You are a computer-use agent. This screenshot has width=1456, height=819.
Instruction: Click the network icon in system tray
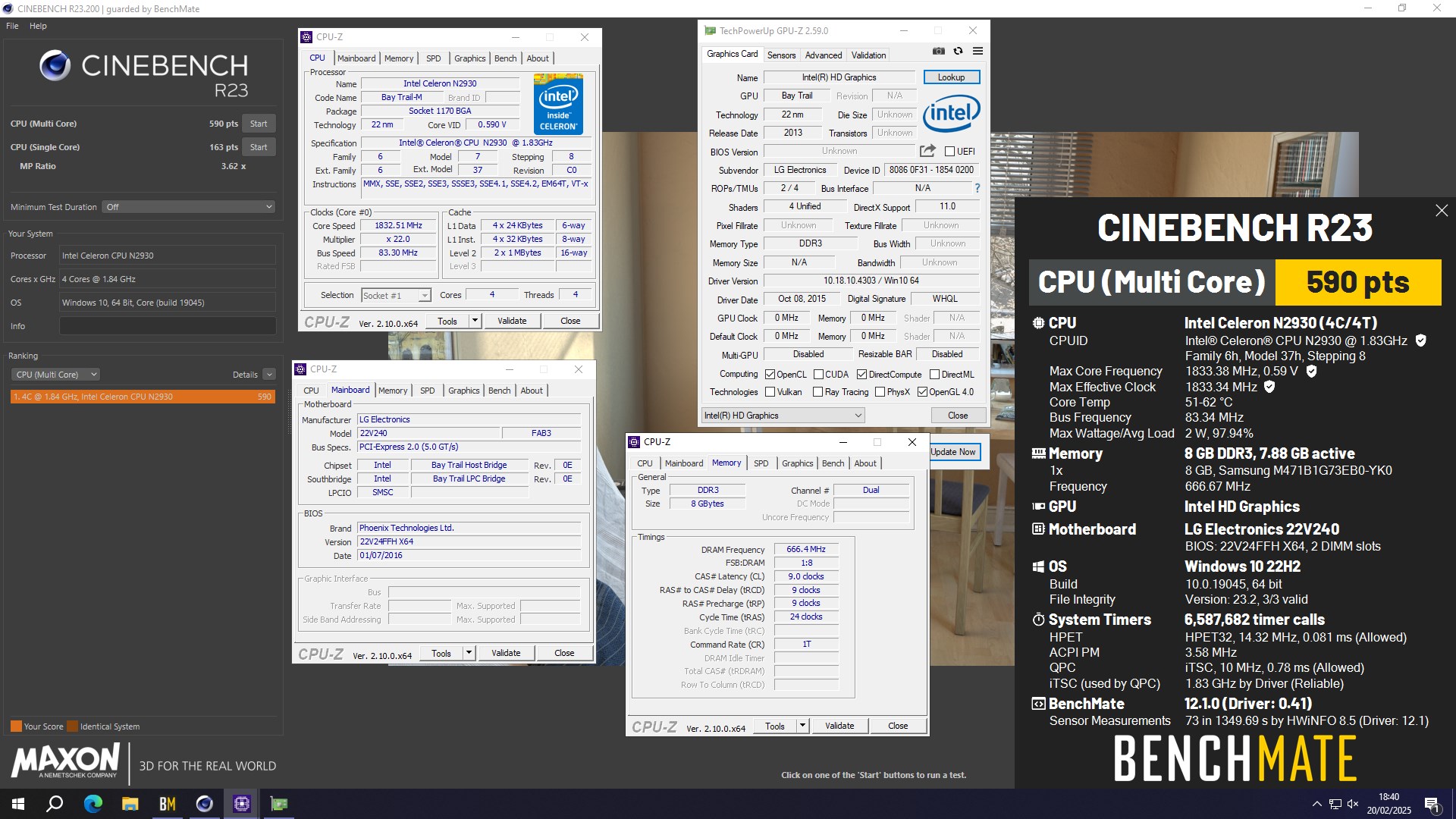click(x=1335, y=804)
